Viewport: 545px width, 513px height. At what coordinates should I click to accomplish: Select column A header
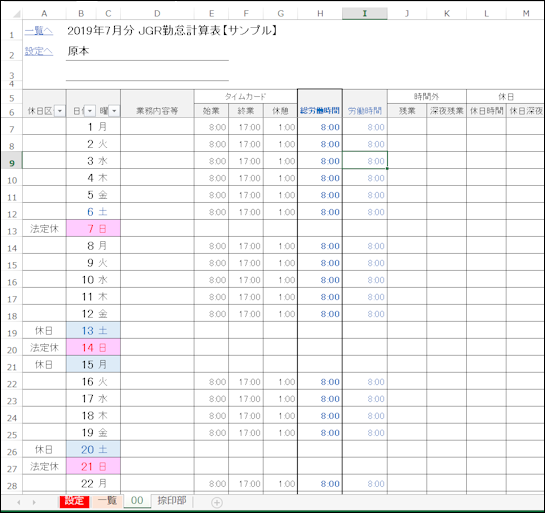[44, 14]
